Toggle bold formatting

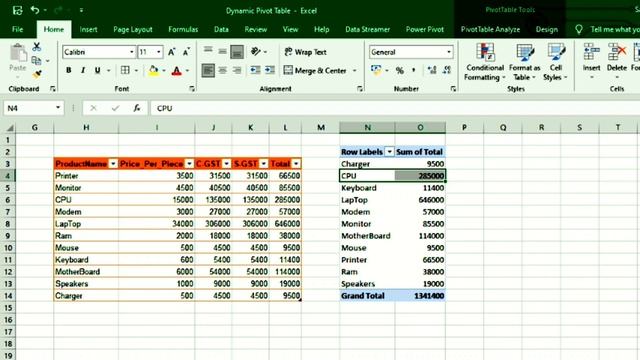69,70
